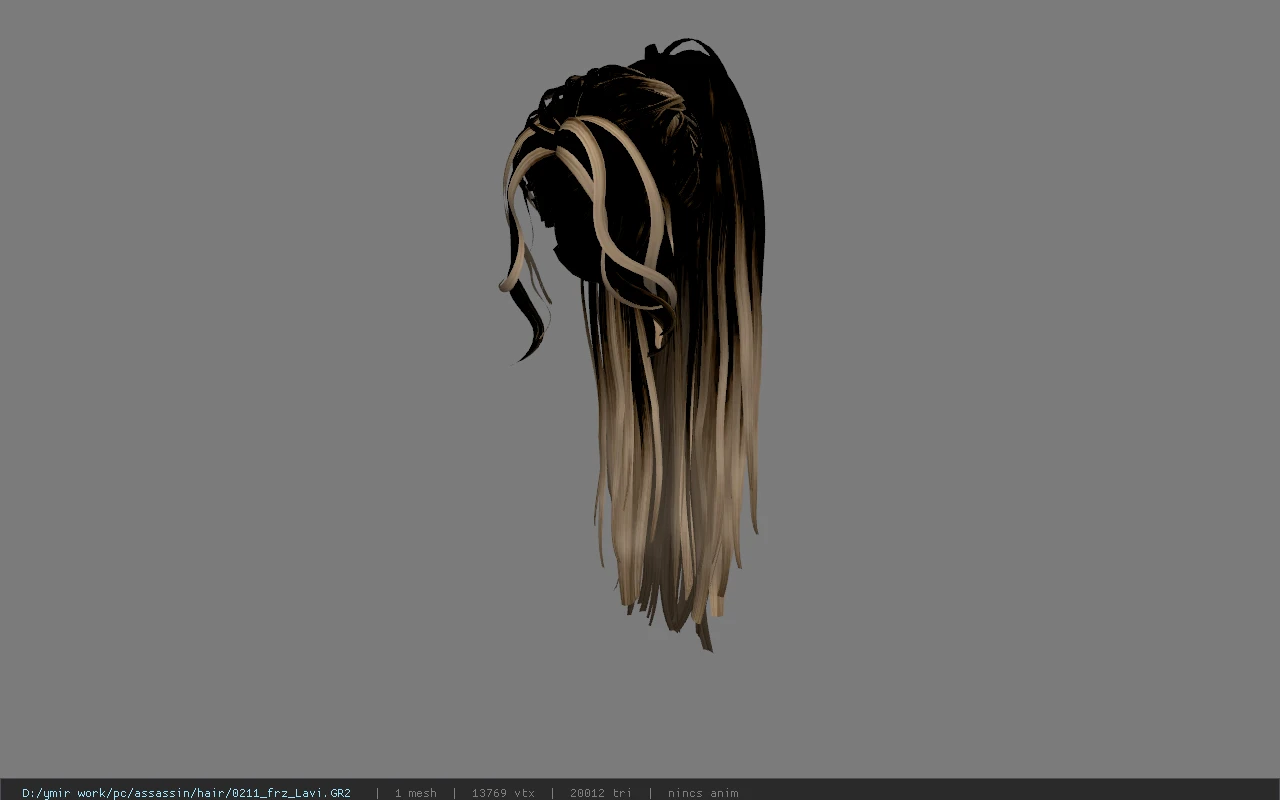Click the "13769 vtx" vertex count
Image resolution: width=1280 pixels, height=800 pixels.
pos(503,793)
